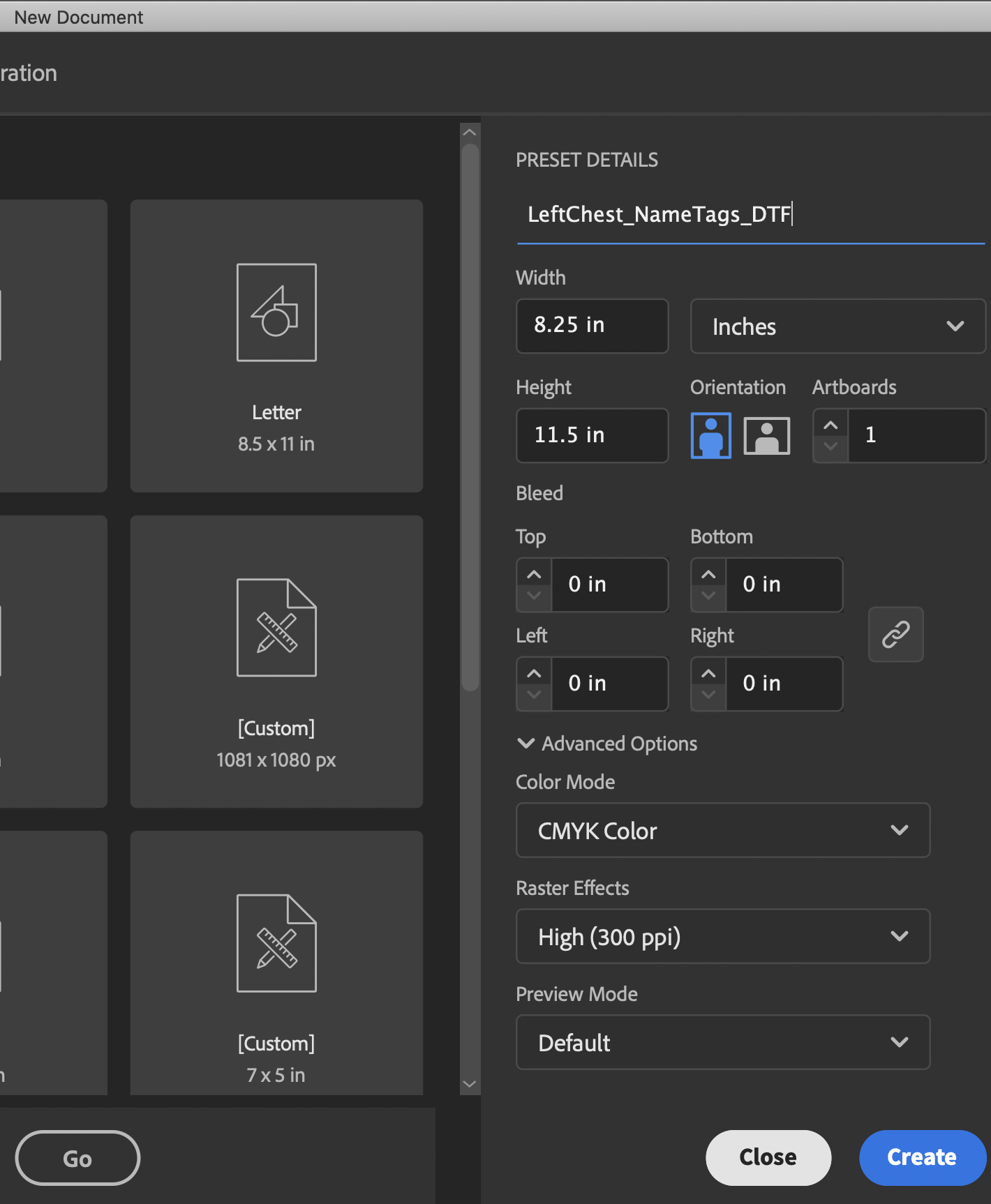
Task: Choose the Custom 7 x 5 in preset
Action: 276,963
